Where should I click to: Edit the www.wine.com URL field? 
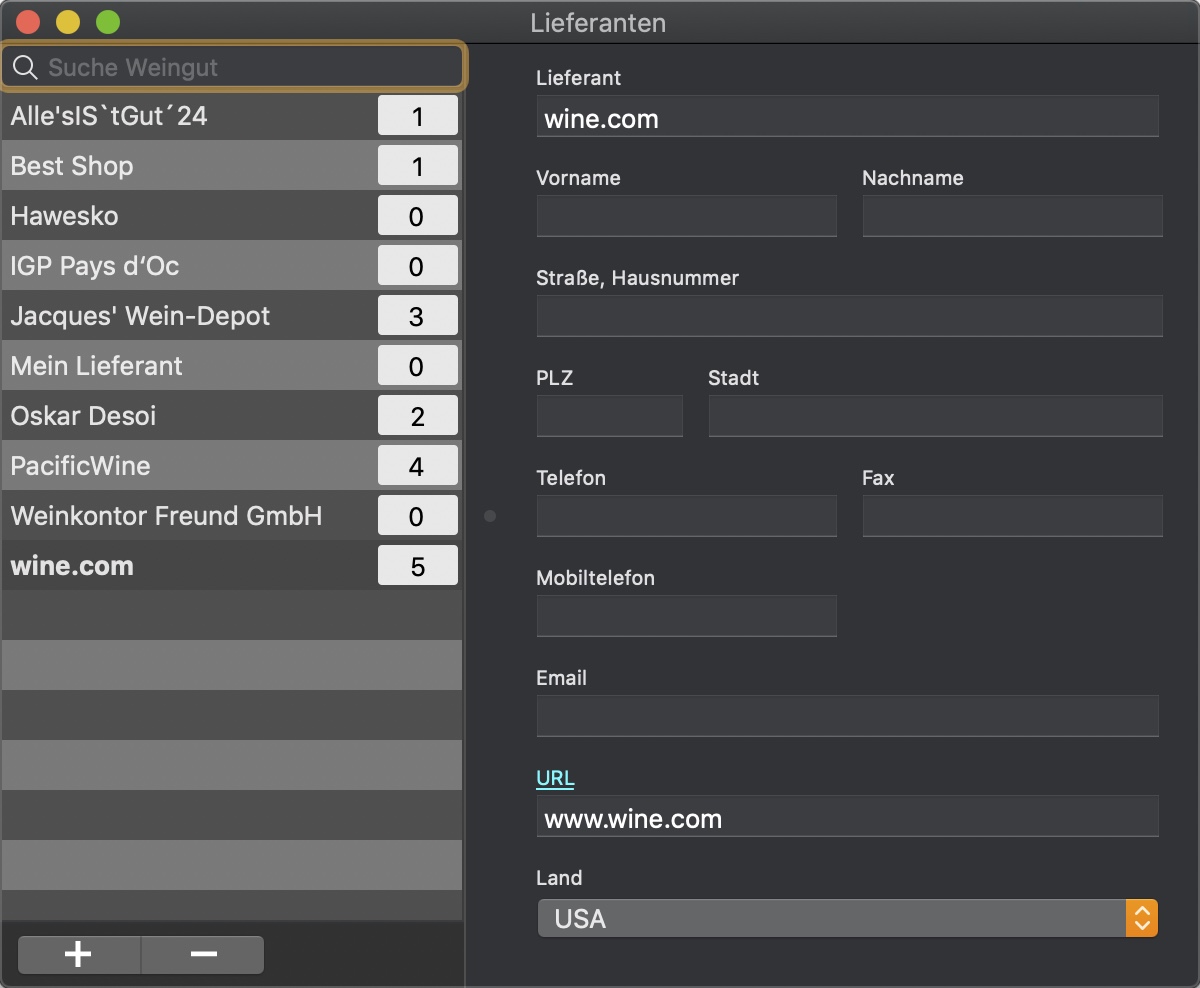click(848, 816)
